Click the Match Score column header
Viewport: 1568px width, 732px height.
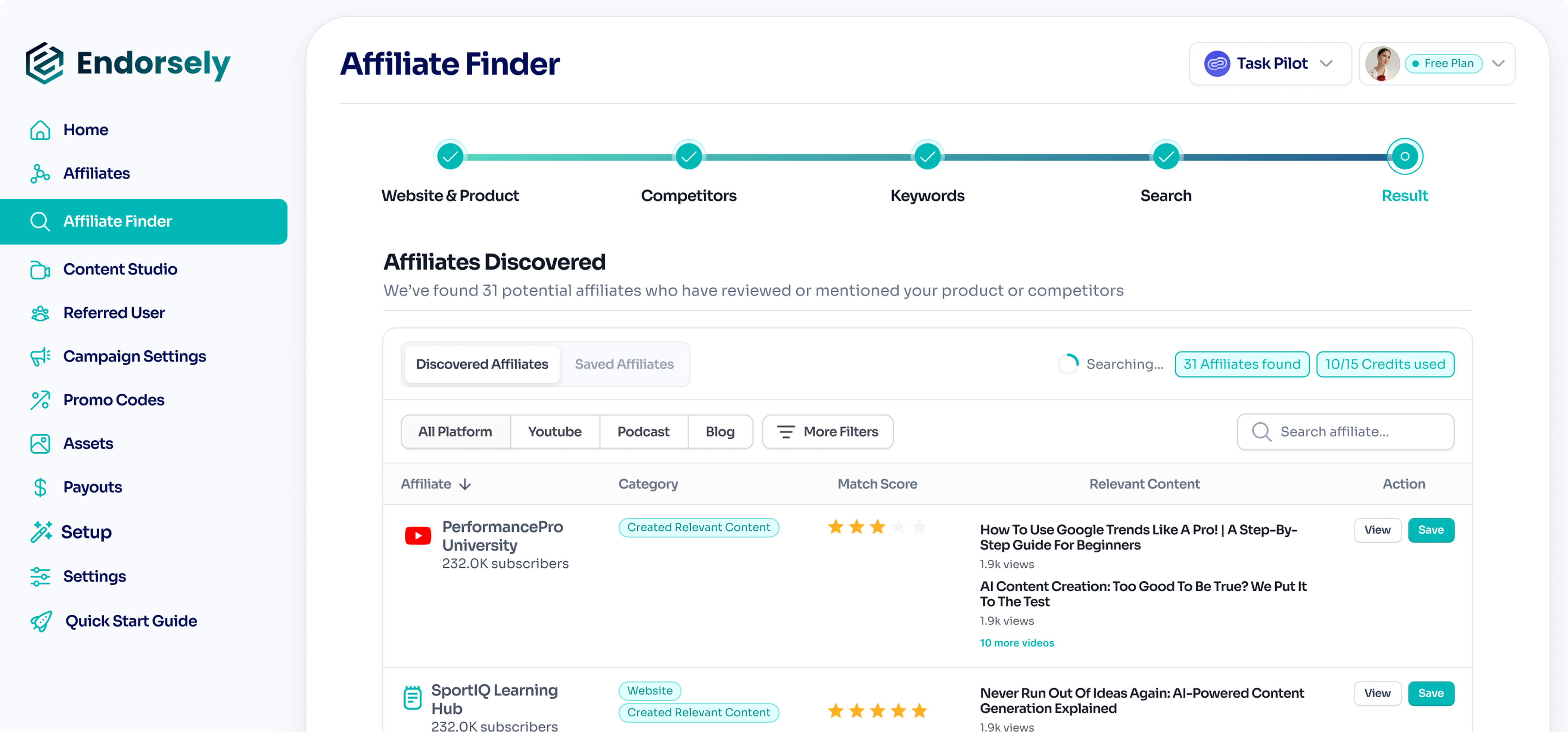coord(877,484)
